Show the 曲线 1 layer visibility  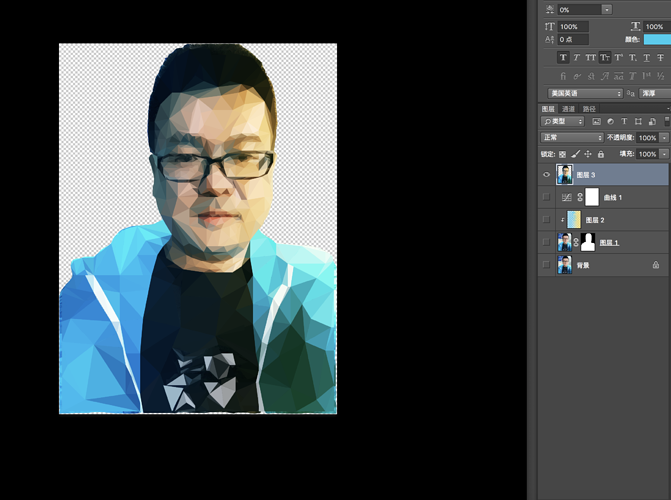click(x=546, y=197)
